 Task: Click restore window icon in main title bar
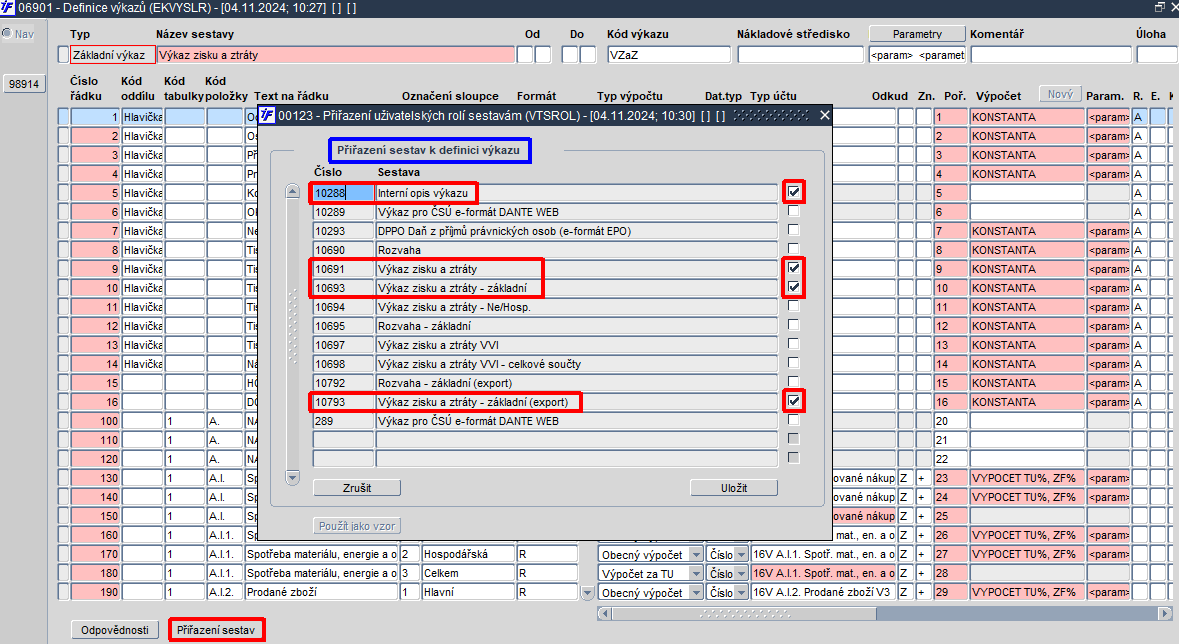[x=1159, y=7]
